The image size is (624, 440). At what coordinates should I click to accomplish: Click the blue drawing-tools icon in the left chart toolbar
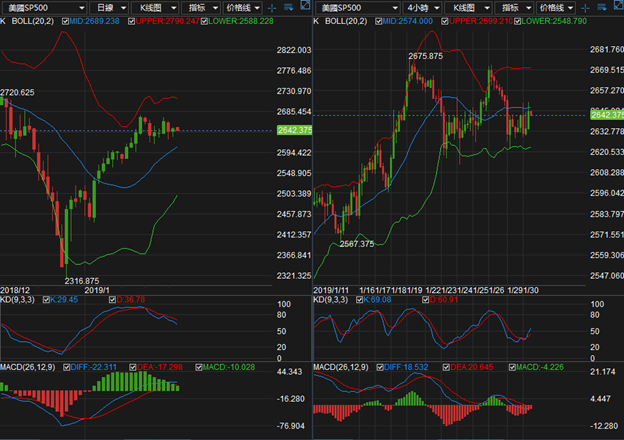(287, 6)
